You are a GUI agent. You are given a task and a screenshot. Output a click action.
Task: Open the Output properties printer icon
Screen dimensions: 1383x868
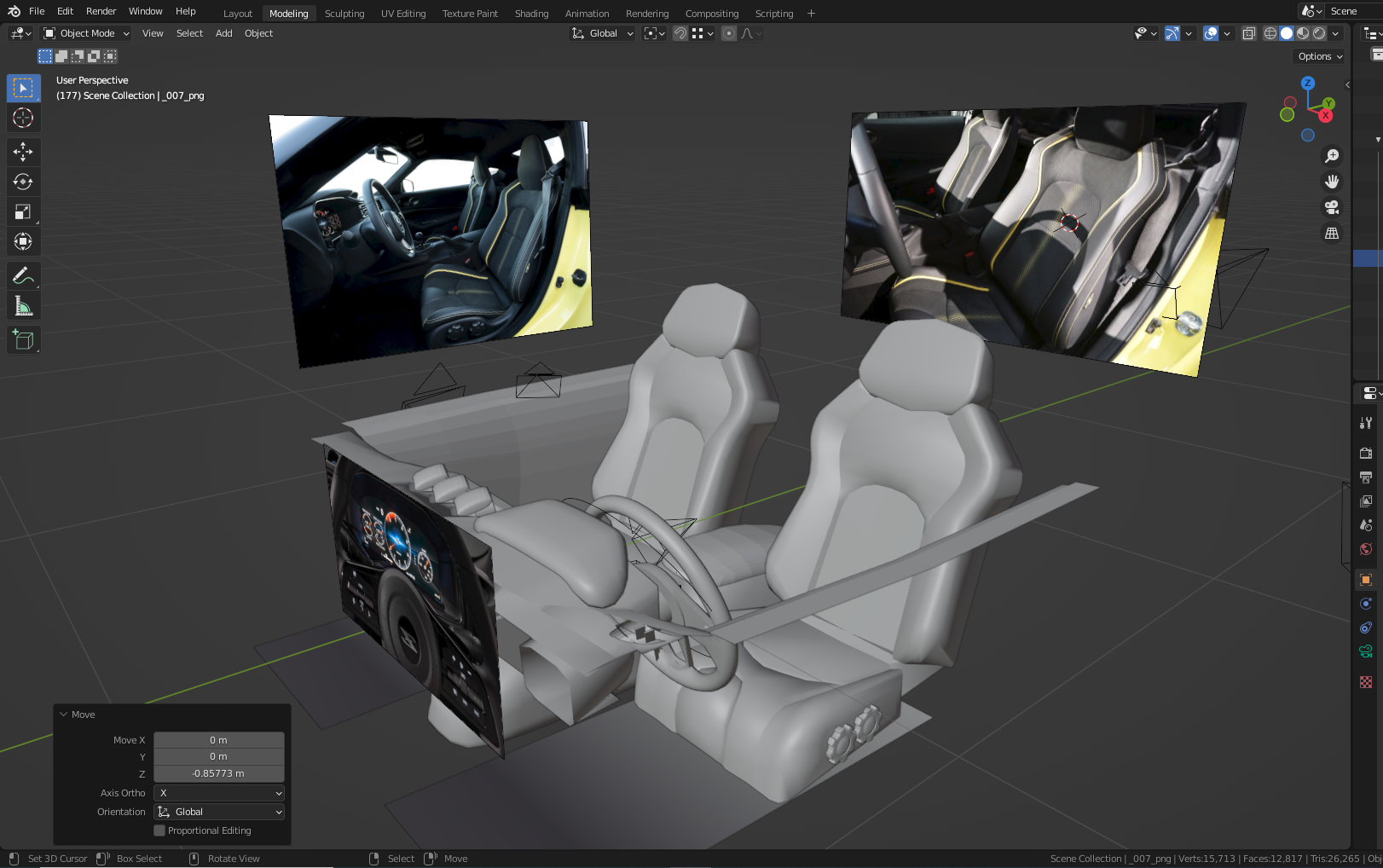1366,477
